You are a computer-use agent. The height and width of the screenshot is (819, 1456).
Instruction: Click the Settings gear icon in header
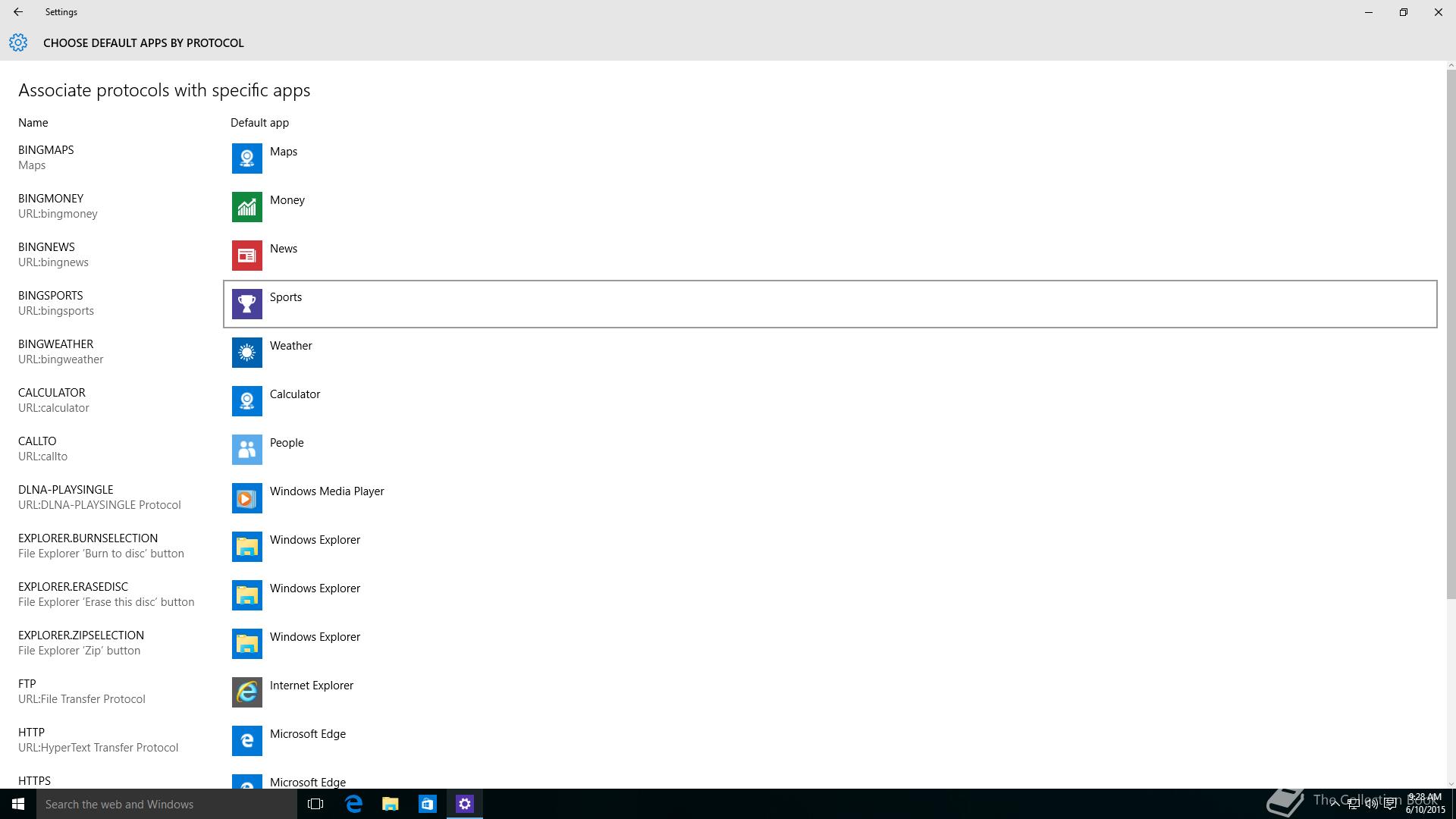point(18,42)
